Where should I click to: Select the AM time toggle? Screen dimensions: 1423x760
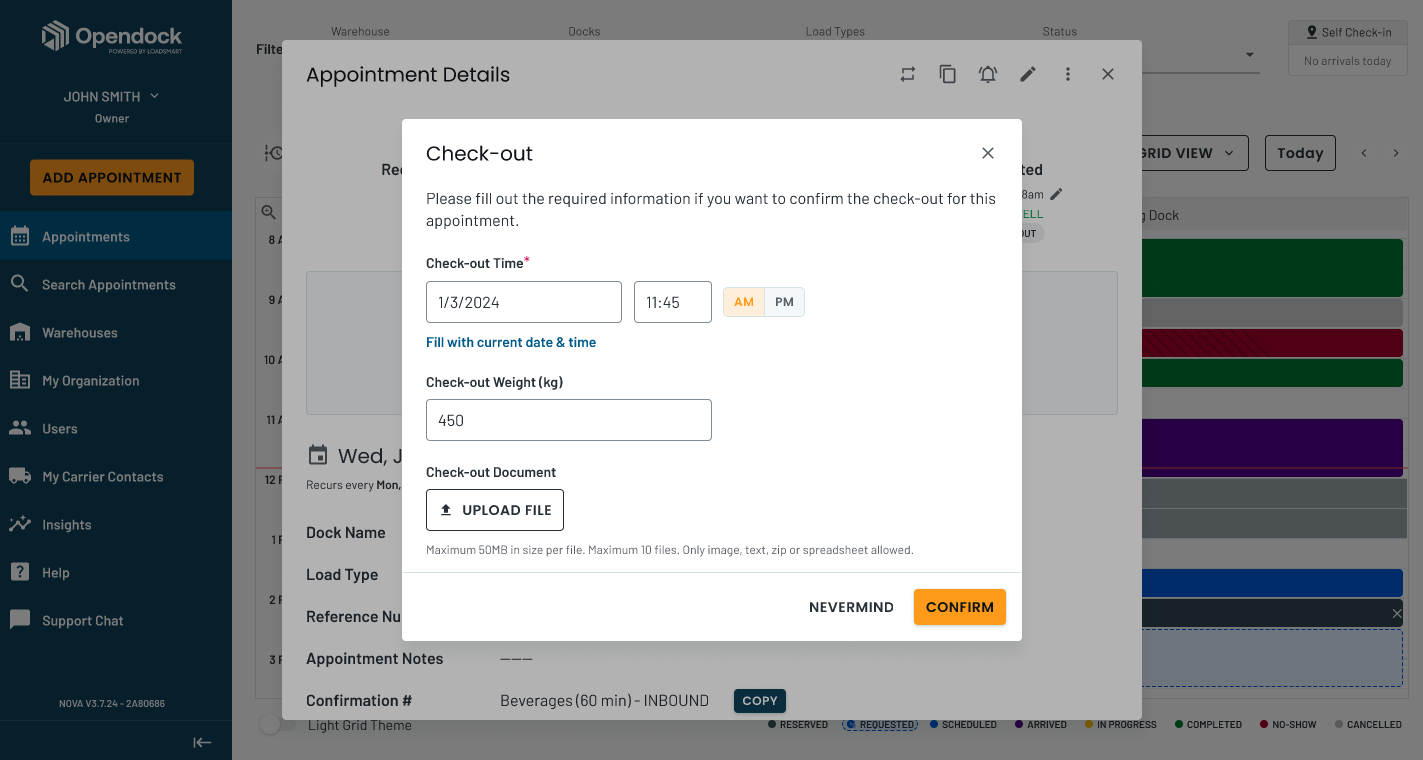(x=744, y=302)
